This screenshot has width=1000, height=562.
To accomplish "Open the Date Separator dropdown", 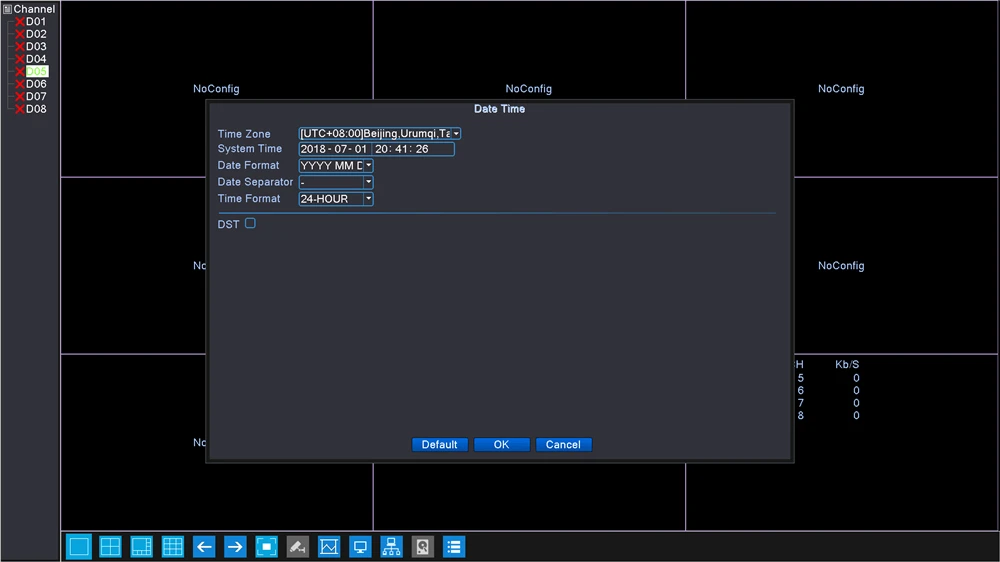I will [368, 182].
